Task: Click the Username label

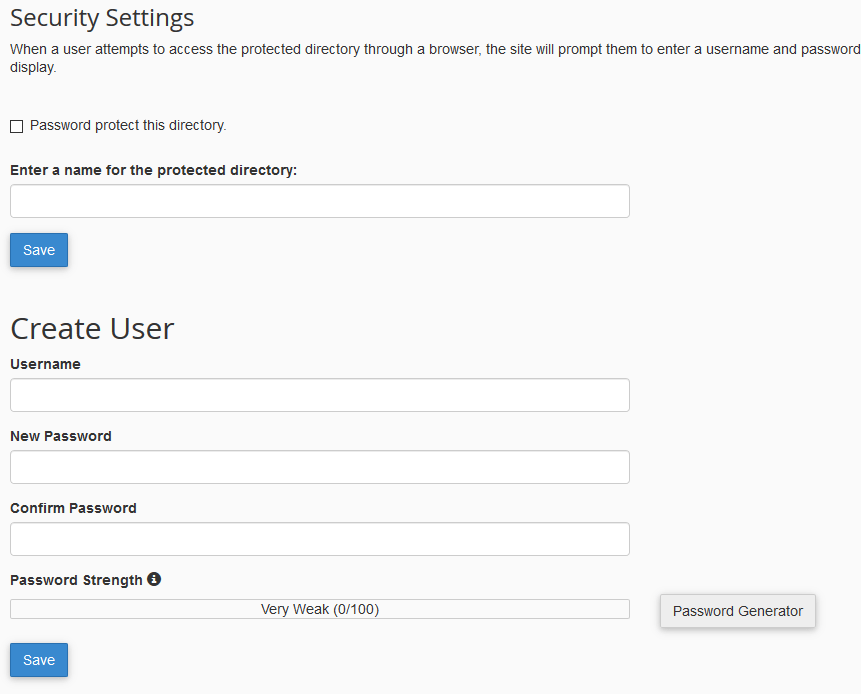Action: [x=45, y=364]
